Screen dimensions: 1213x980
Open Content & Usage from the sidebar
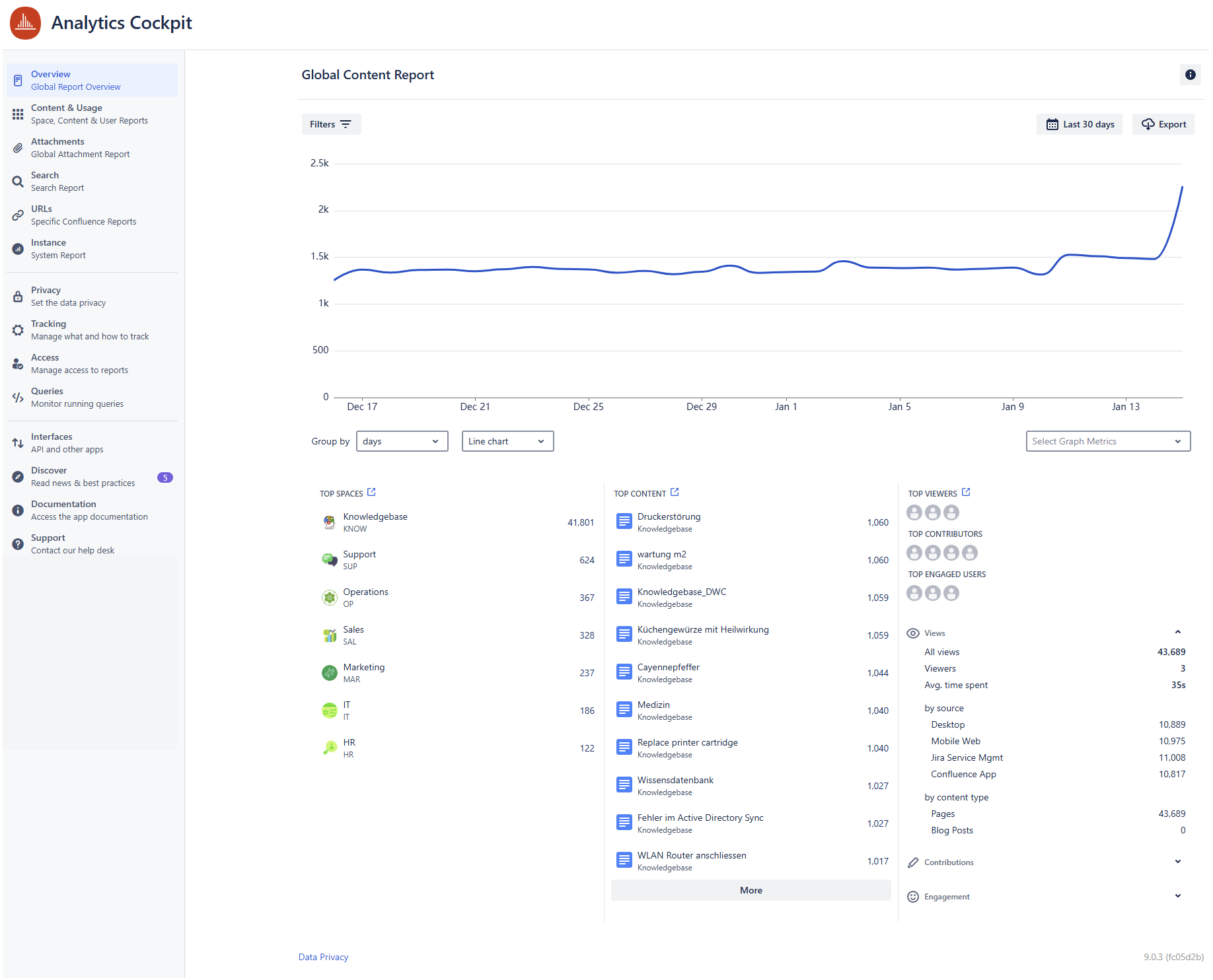click(x=67, y=114)
